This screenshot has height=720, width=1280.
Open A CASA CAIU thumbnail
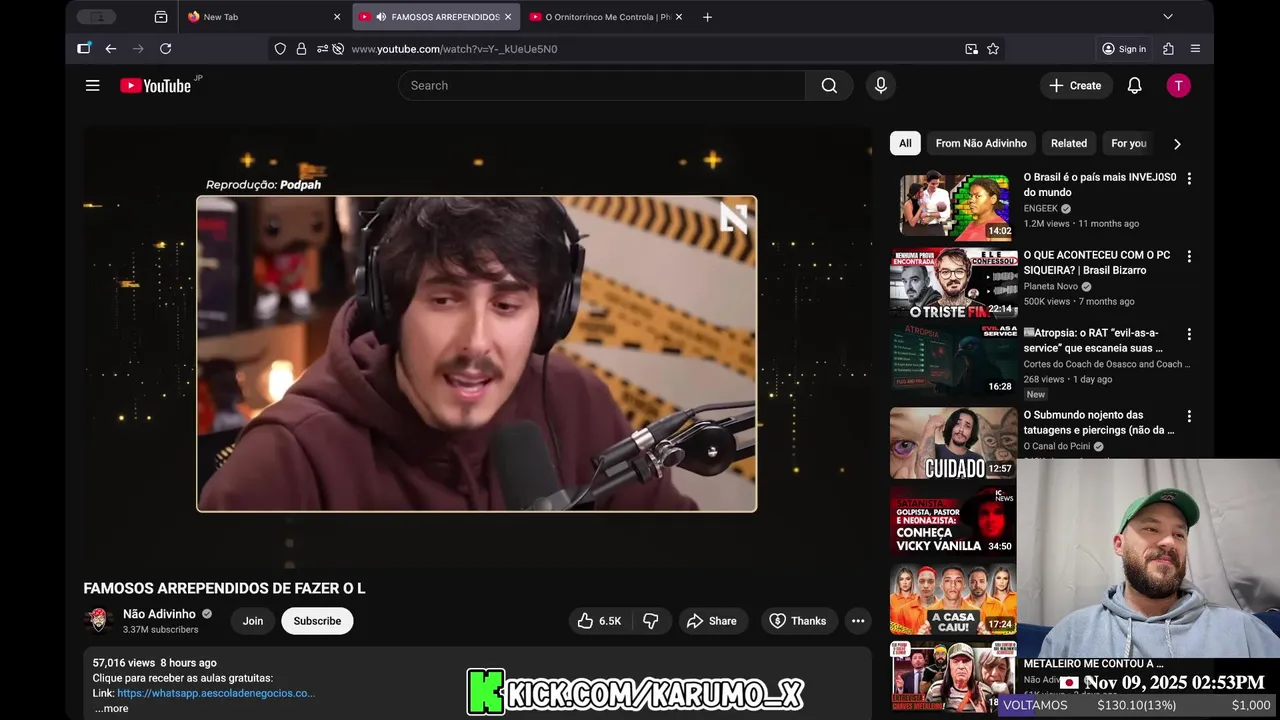pyautogui.click(x=953, y=599)
